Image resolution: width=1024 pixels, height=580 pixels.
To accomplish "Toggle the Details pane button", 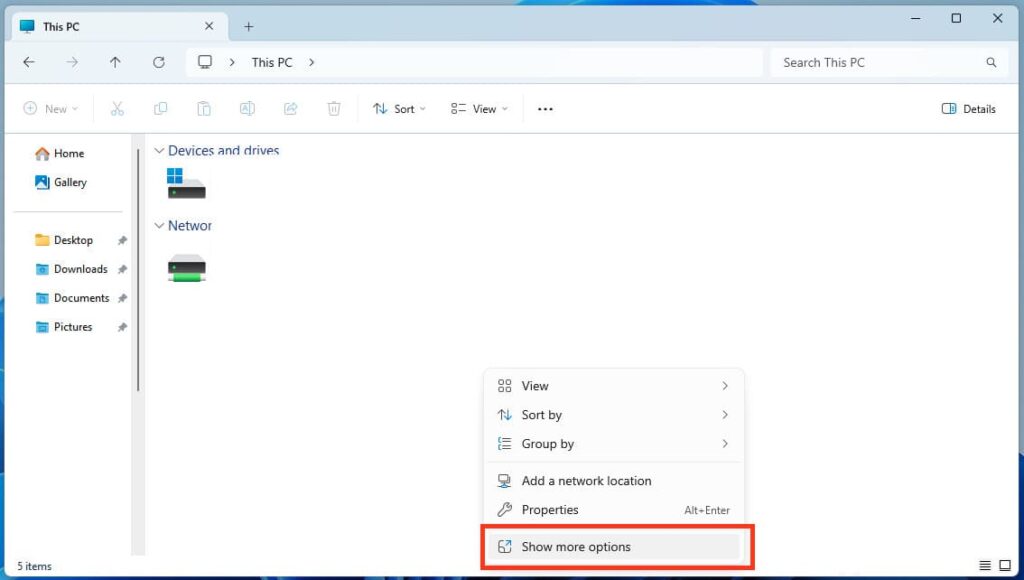I will click(x=968, y=109).
